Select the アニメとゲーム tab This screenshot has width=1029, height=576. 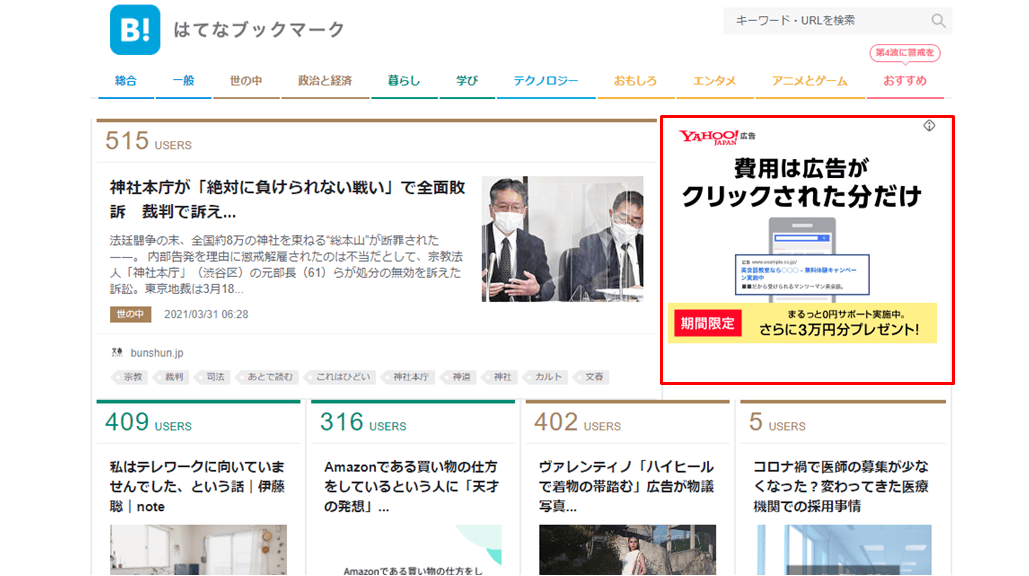809,81
